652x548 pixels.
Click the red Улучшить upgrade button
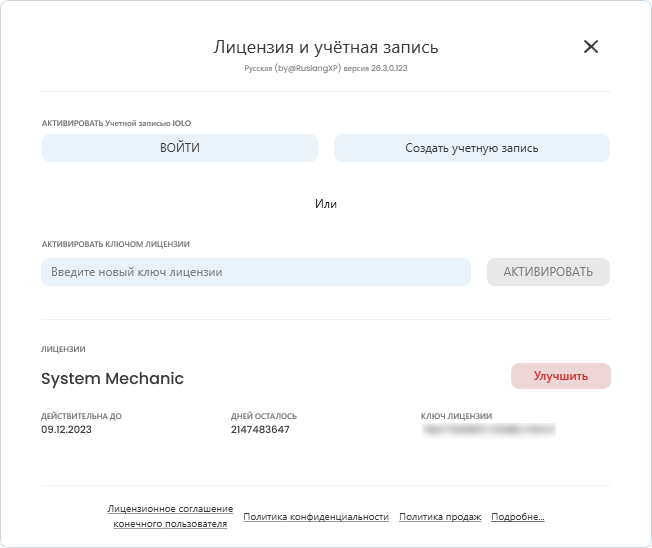tap(560, 376)
